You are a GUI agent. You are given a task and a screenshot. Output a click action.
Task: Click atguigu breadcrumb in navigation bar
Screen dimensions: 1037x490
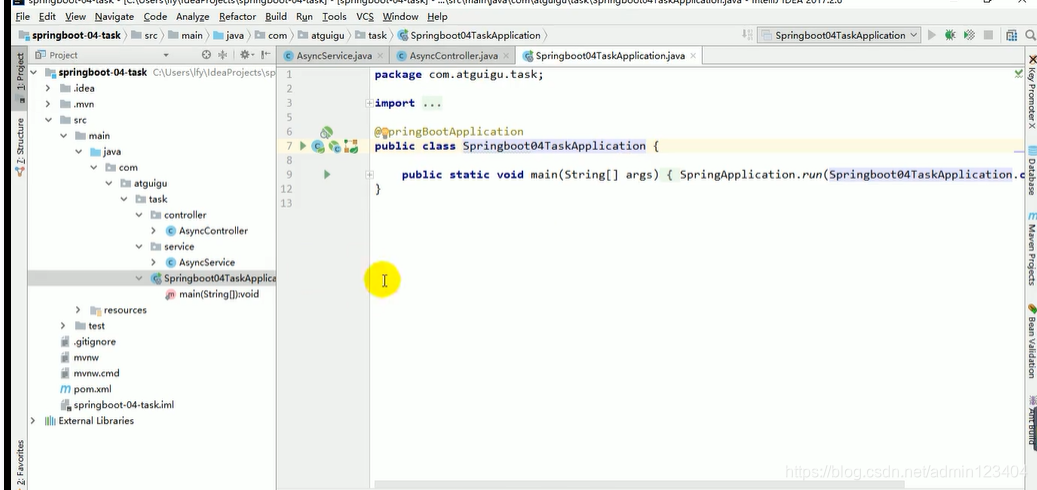point(320,35)
